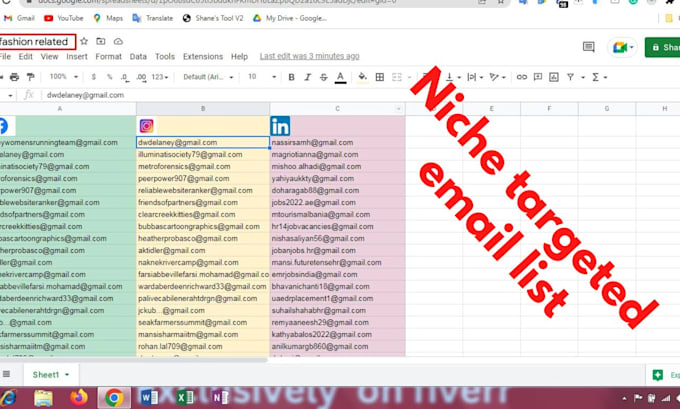Open the View menu
Viewport: 680px width, 409px height.
click(x=49, y=57)
